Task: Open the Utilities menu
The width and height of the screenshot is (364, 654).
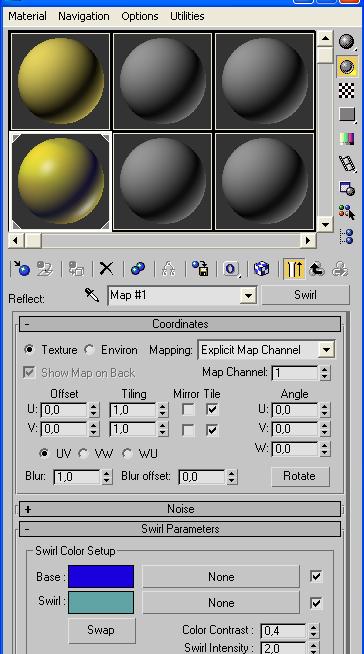Action: click(187, 16)
